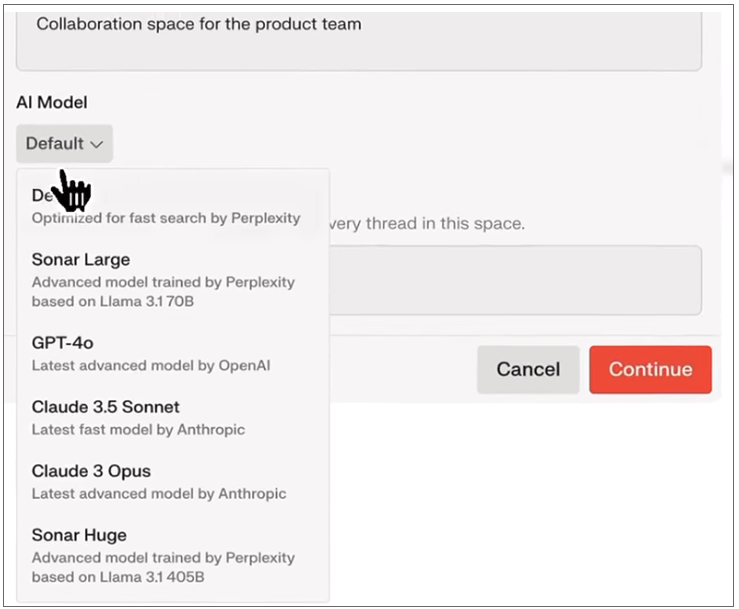Select Sonar Large from the model list
Viewport: 739px width, 609px height.
(x=81, y=260)
